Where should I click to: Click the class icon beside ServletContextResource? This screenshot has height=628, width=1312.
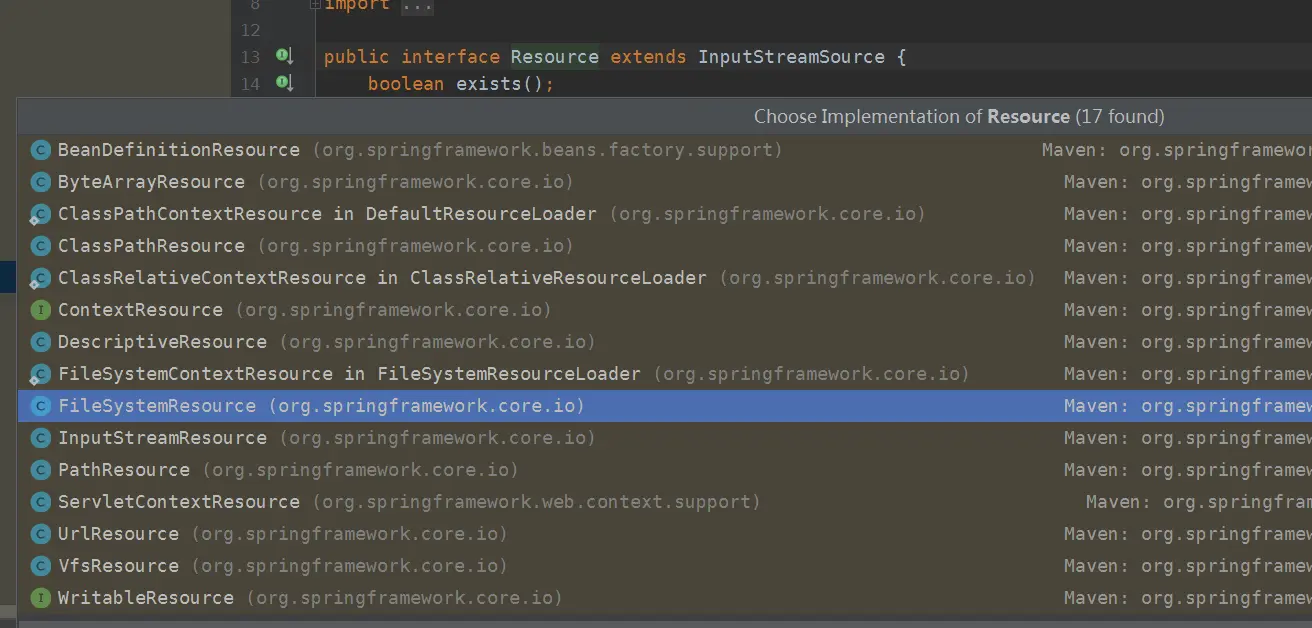(40, 501)
